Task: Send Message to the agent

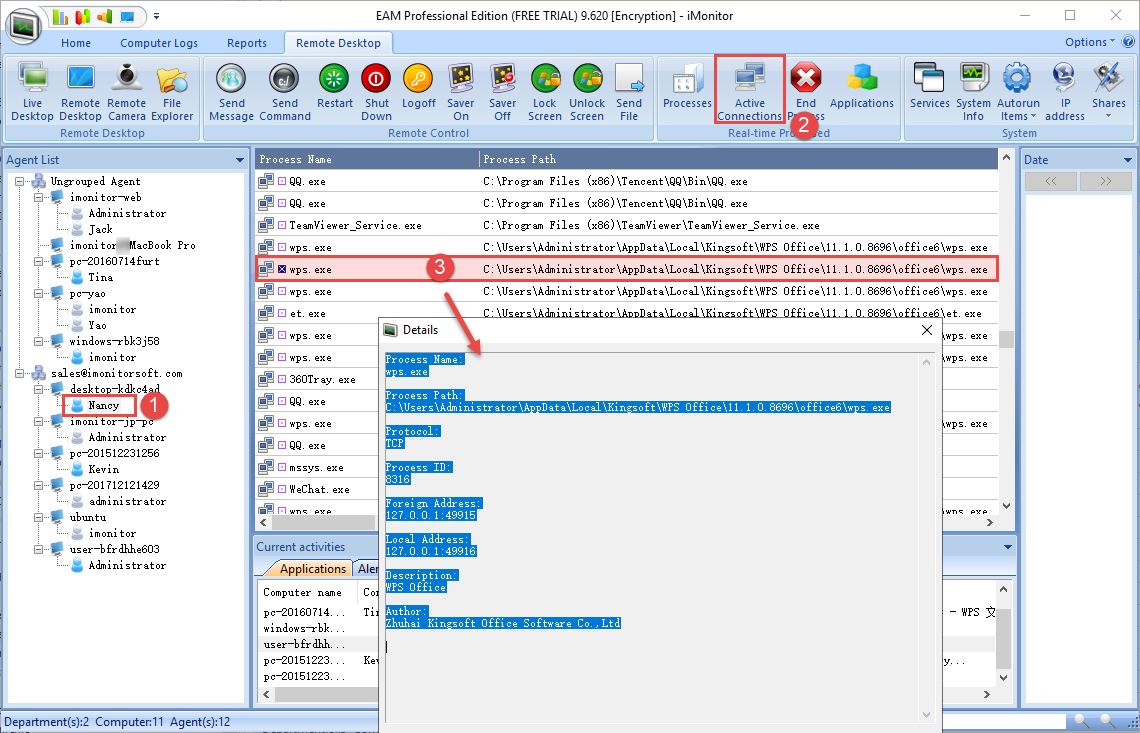Action: pyautogui.click(x=231, y=92)
